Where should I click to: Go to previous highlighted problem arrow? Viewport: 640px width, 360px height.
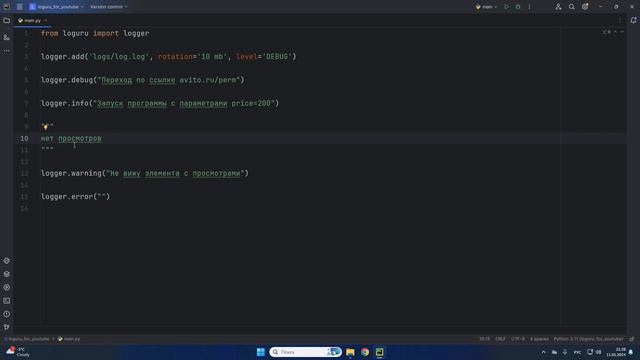[616, 32]
